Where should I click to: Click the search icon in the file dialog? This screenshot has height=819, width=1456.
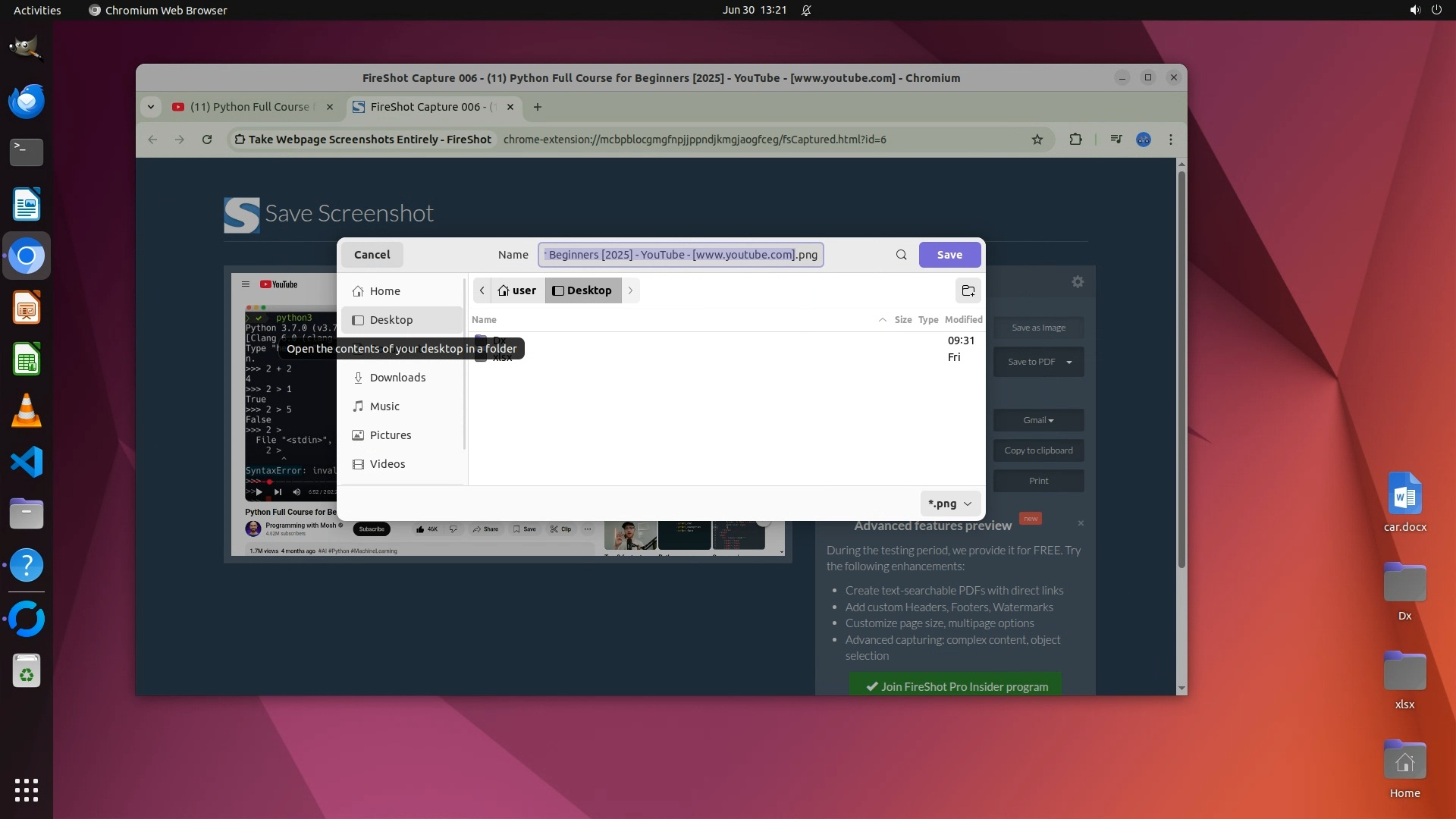[x=901, y=255]
